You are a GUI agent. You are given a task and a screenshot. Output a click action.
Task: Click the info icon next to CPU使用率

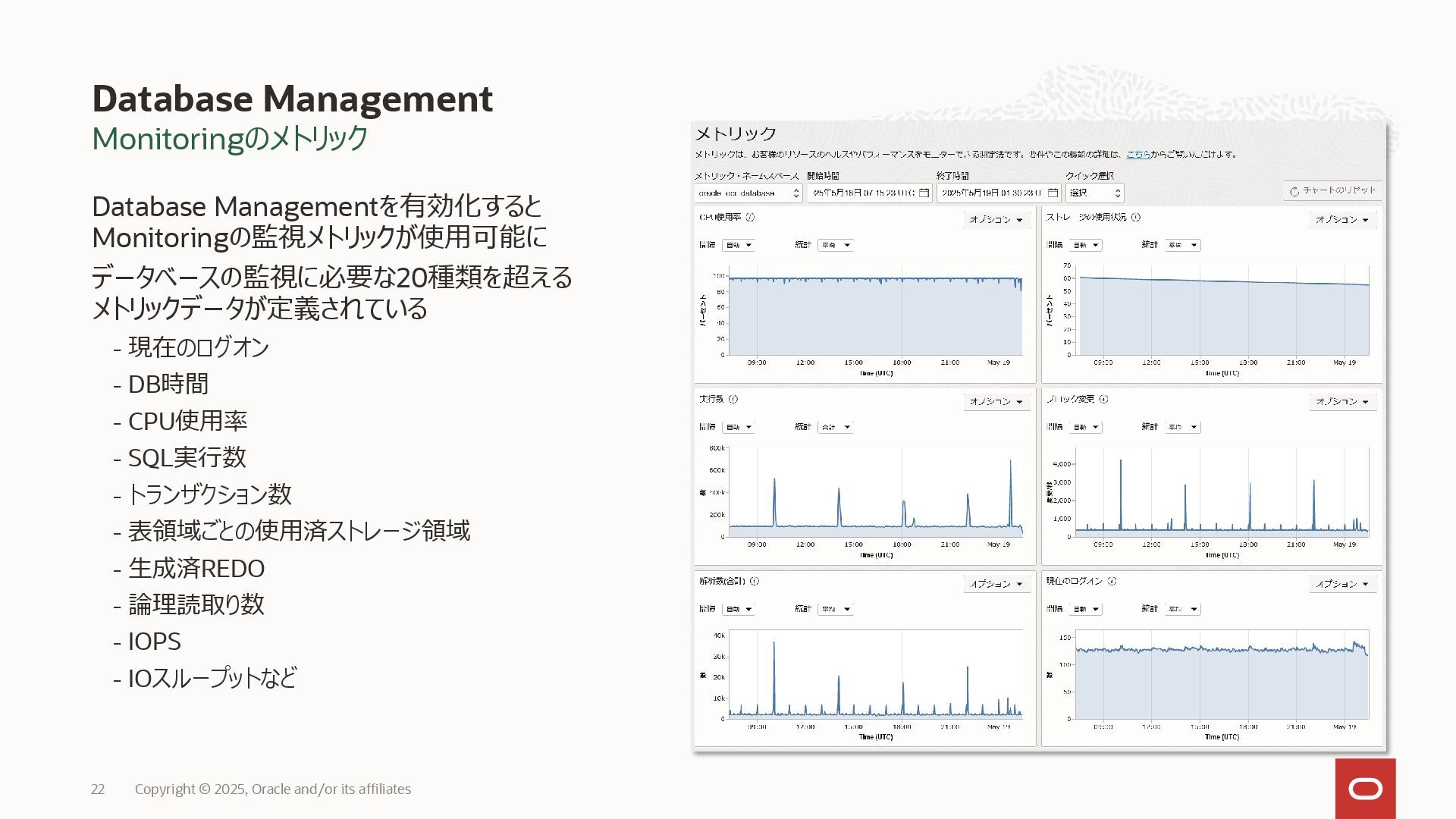[x=750, y=217]
